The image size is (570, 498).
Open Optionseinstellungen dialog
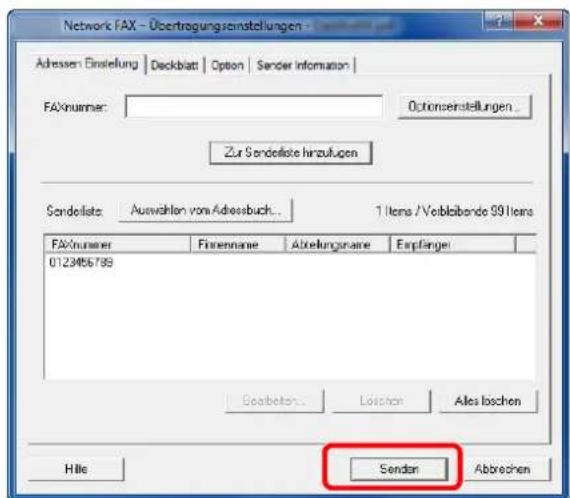465,107
